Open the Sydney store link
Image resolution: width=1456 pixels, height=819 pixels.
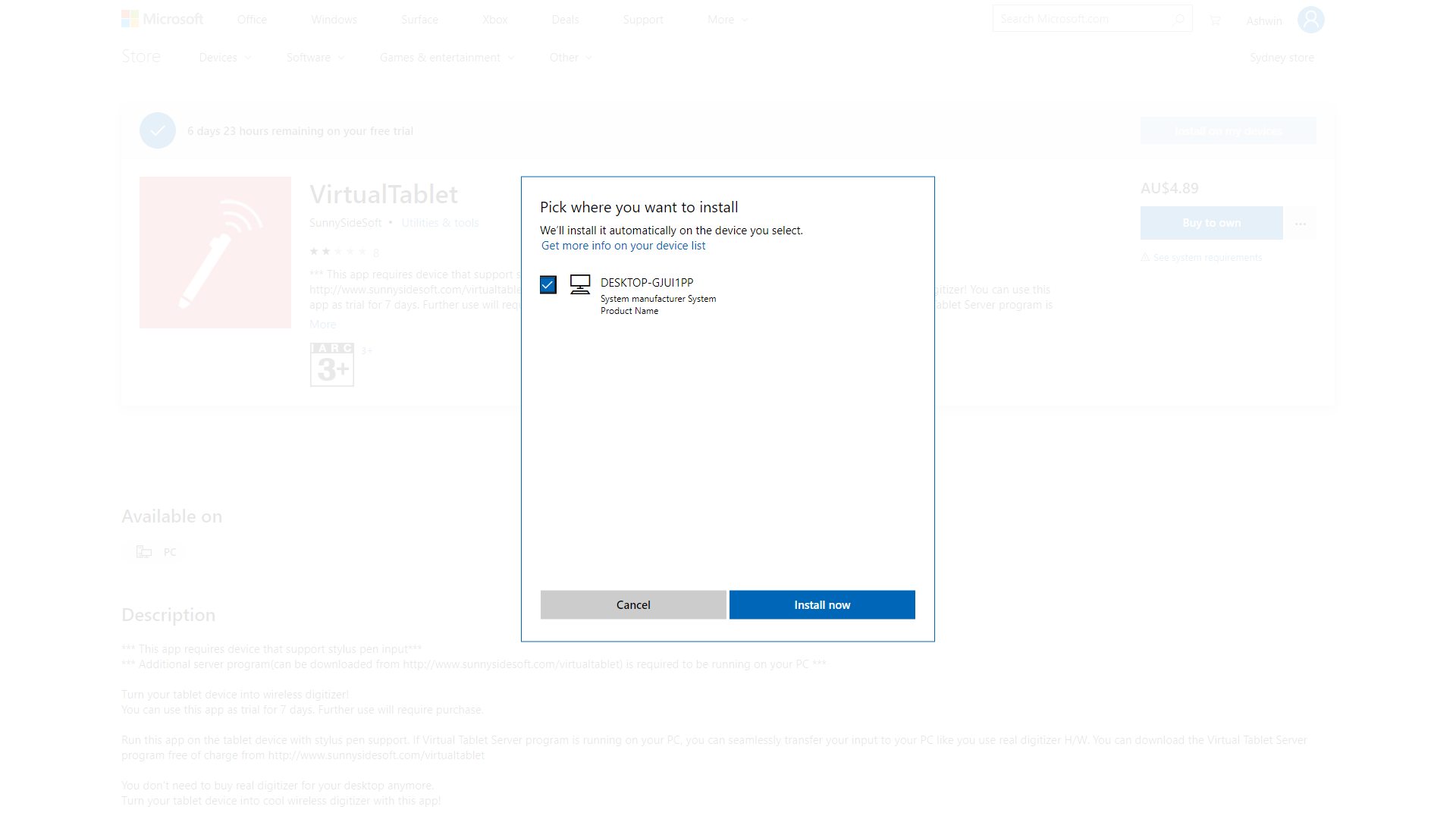coord(1282,58)
